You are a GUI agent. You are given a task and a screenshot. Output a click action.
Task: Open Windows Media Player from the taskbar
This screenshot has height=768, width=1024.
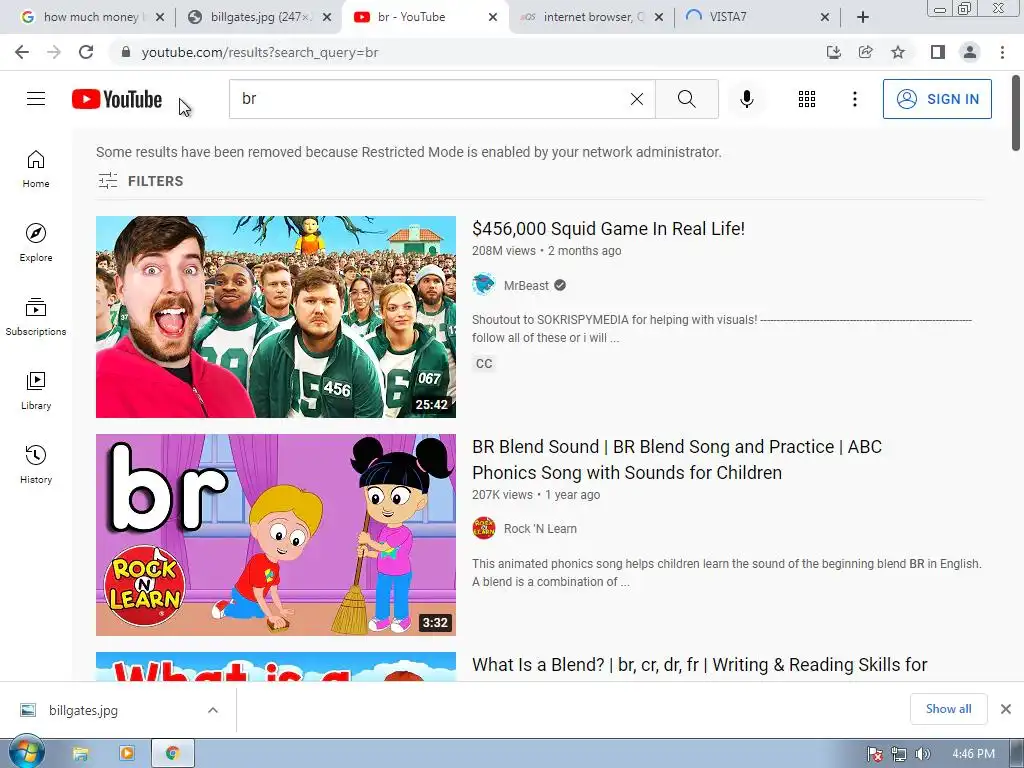pos(127,754)
